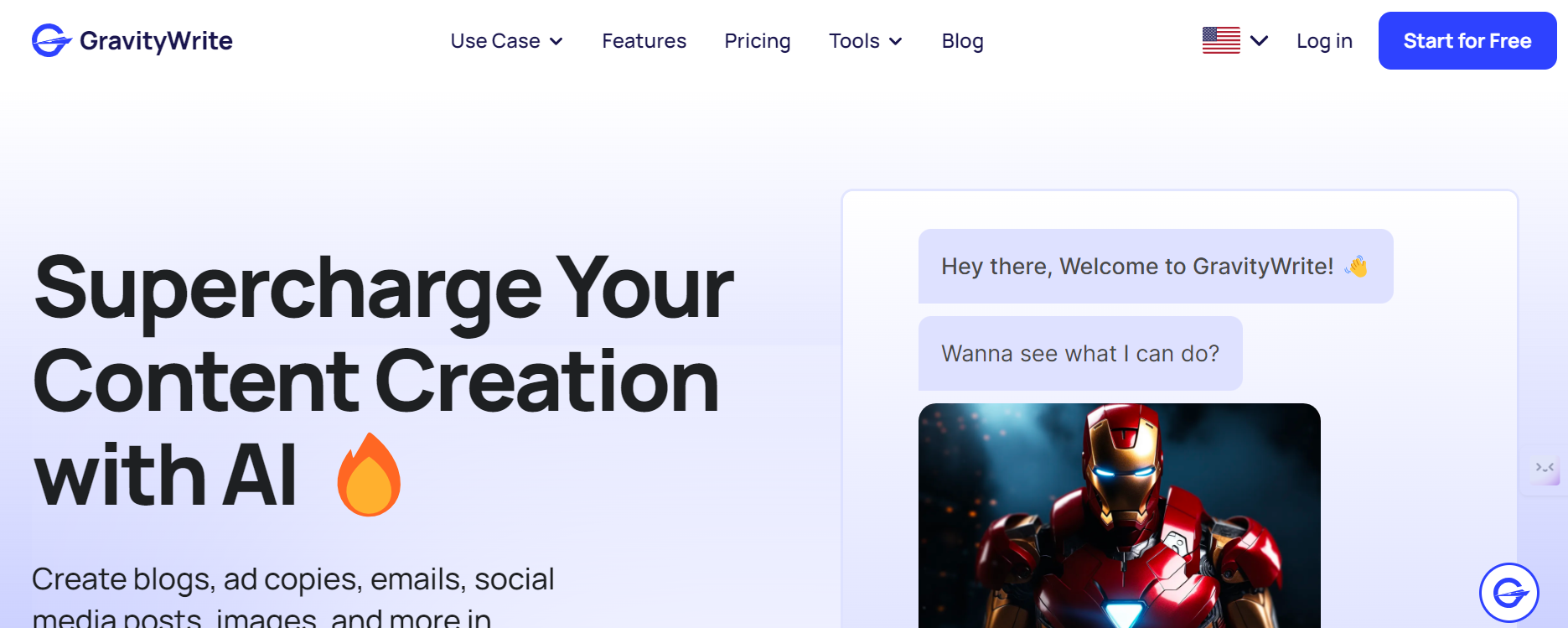Expand the Tools dropdown menu
This screenshot has height=628, width=1568.
[866, 41]
